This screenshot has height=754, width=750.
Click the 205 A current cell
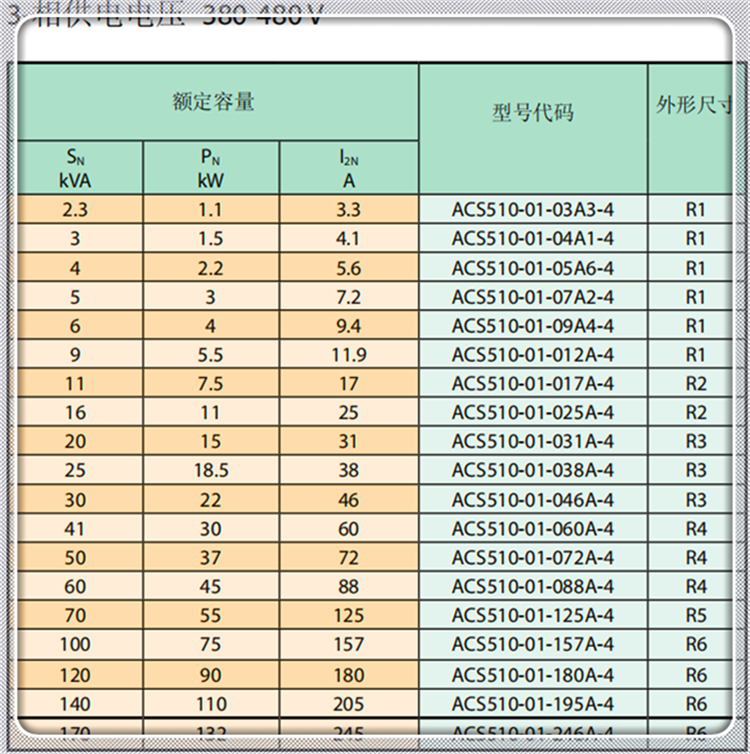pos(349,704)
